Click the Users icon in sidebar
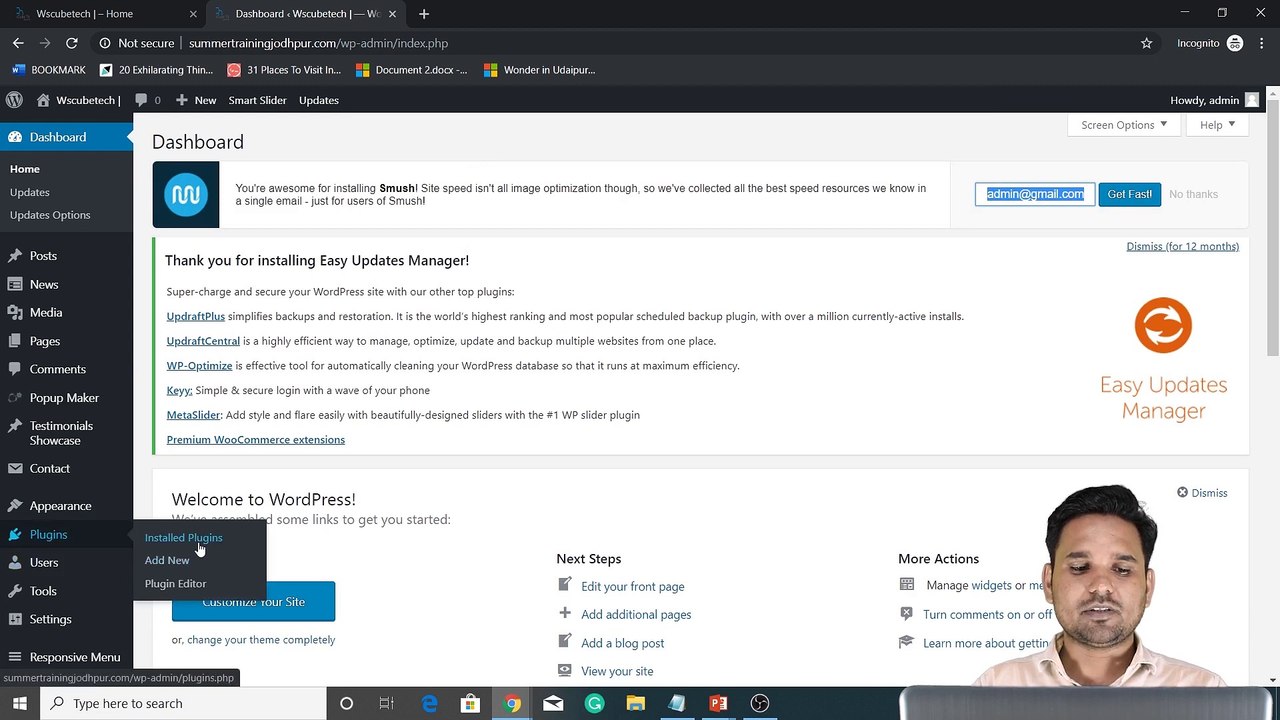The height and width of the screenshot is (720, 1280). (x=15, y=563)
